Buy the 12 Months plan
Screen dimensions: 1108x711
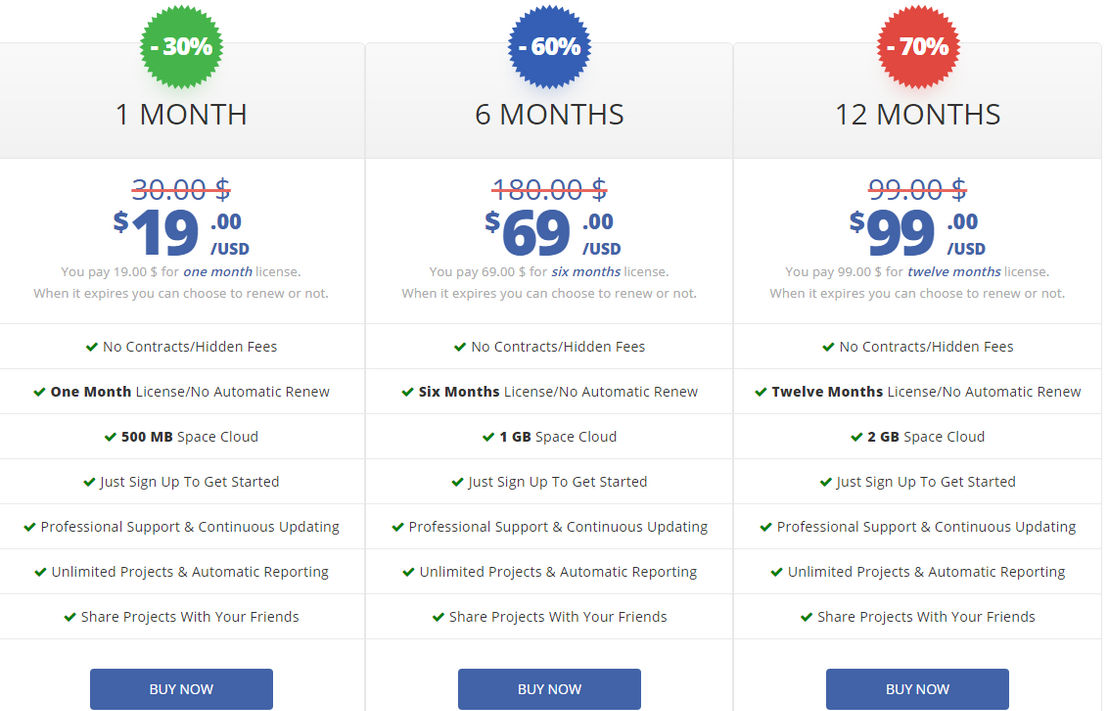(917, 689)
